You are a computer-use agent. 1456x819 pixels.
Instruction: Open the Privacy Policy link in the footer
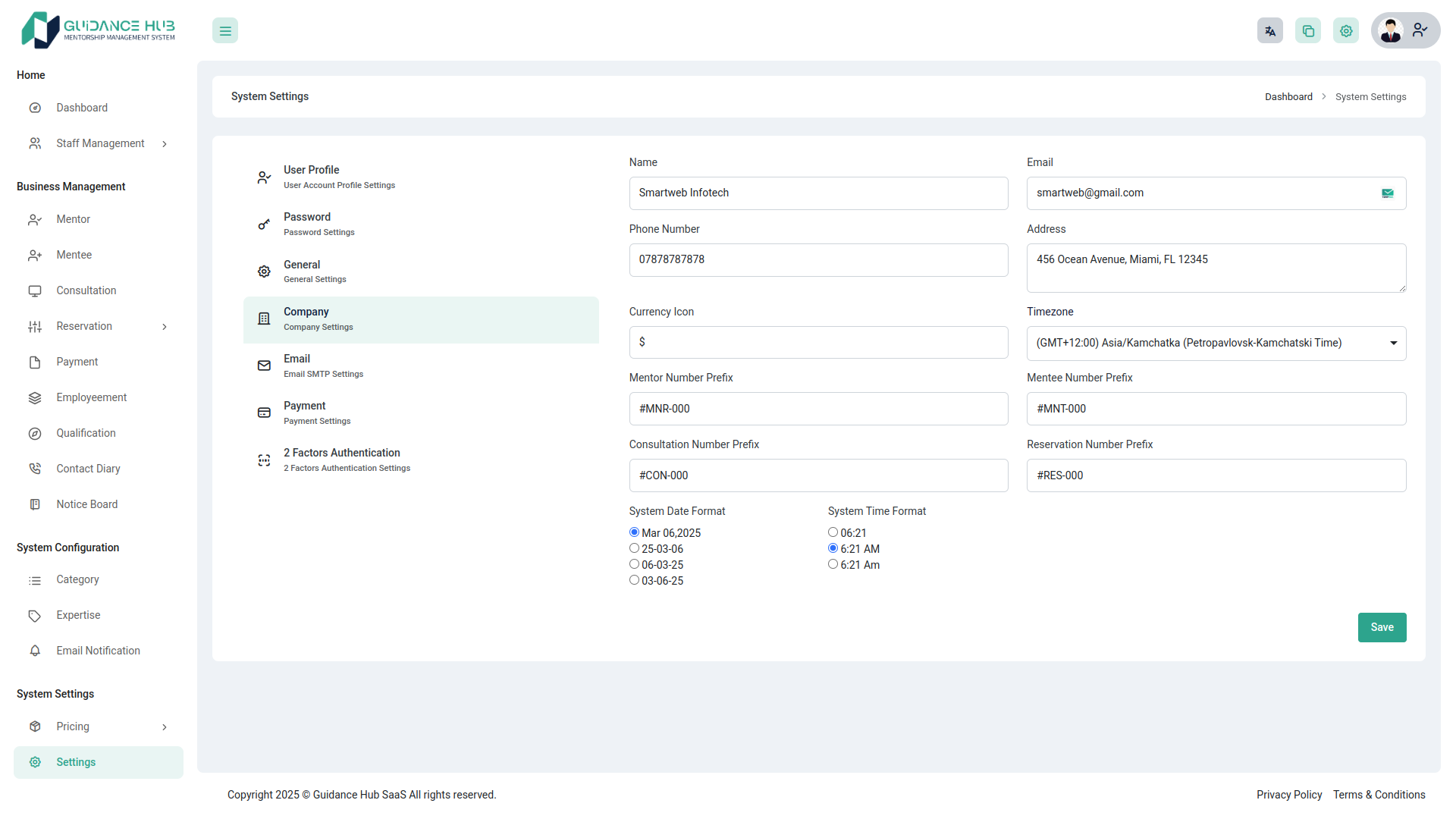pyautogui.click(x=1288, y=795)
